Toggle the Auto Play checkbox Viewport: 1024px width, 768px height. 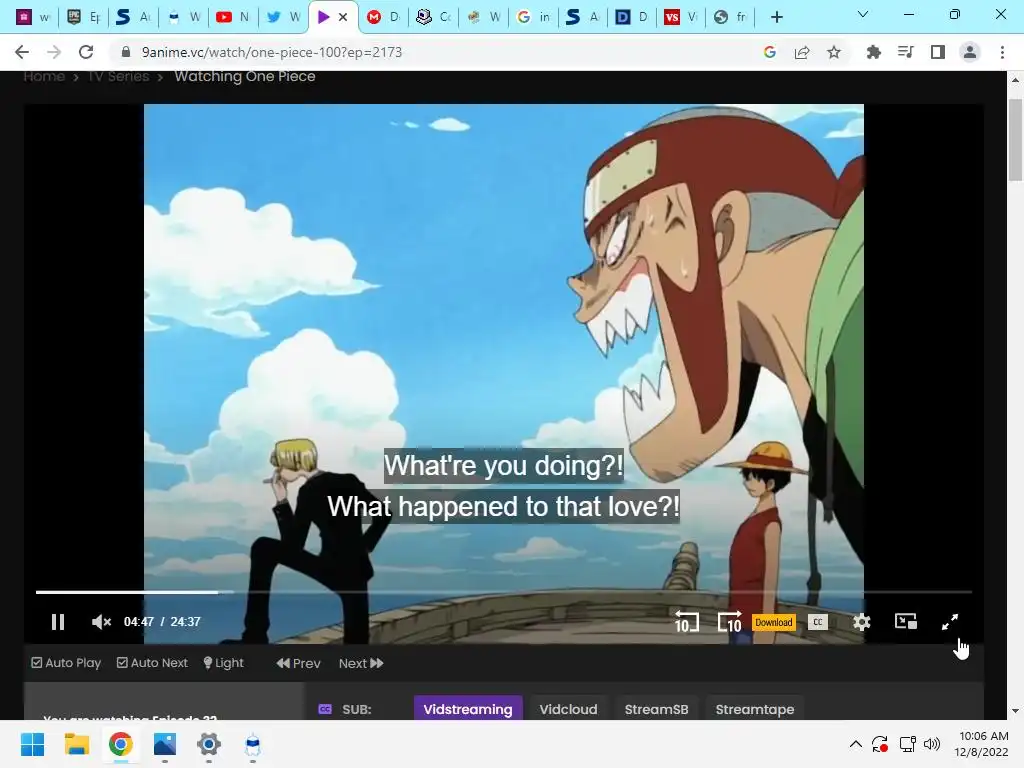pyautogui.click(x=66, y=663)
